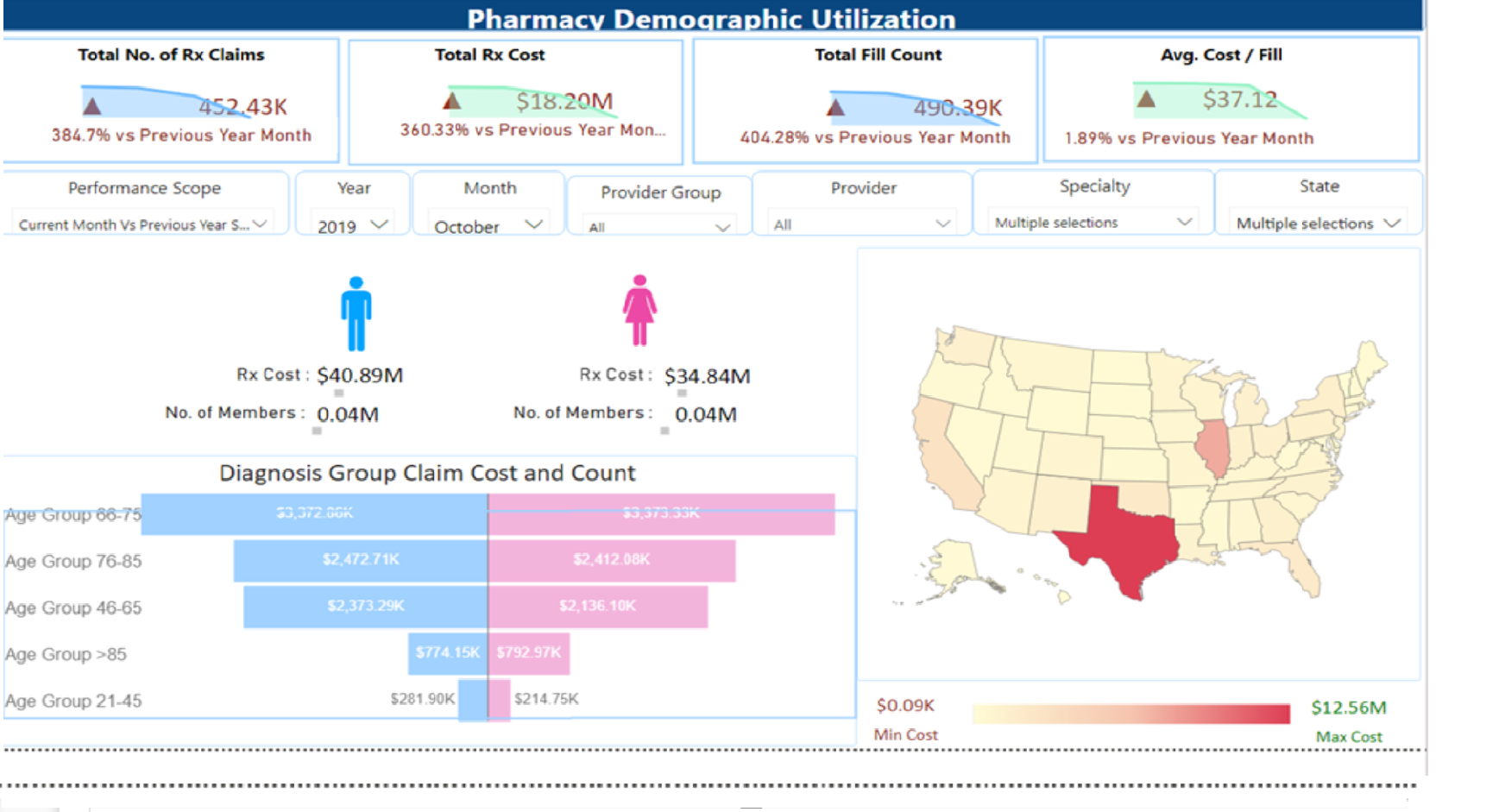Click the $281.90K data label
Viewport: 1499px width, 812px height.
422,699
